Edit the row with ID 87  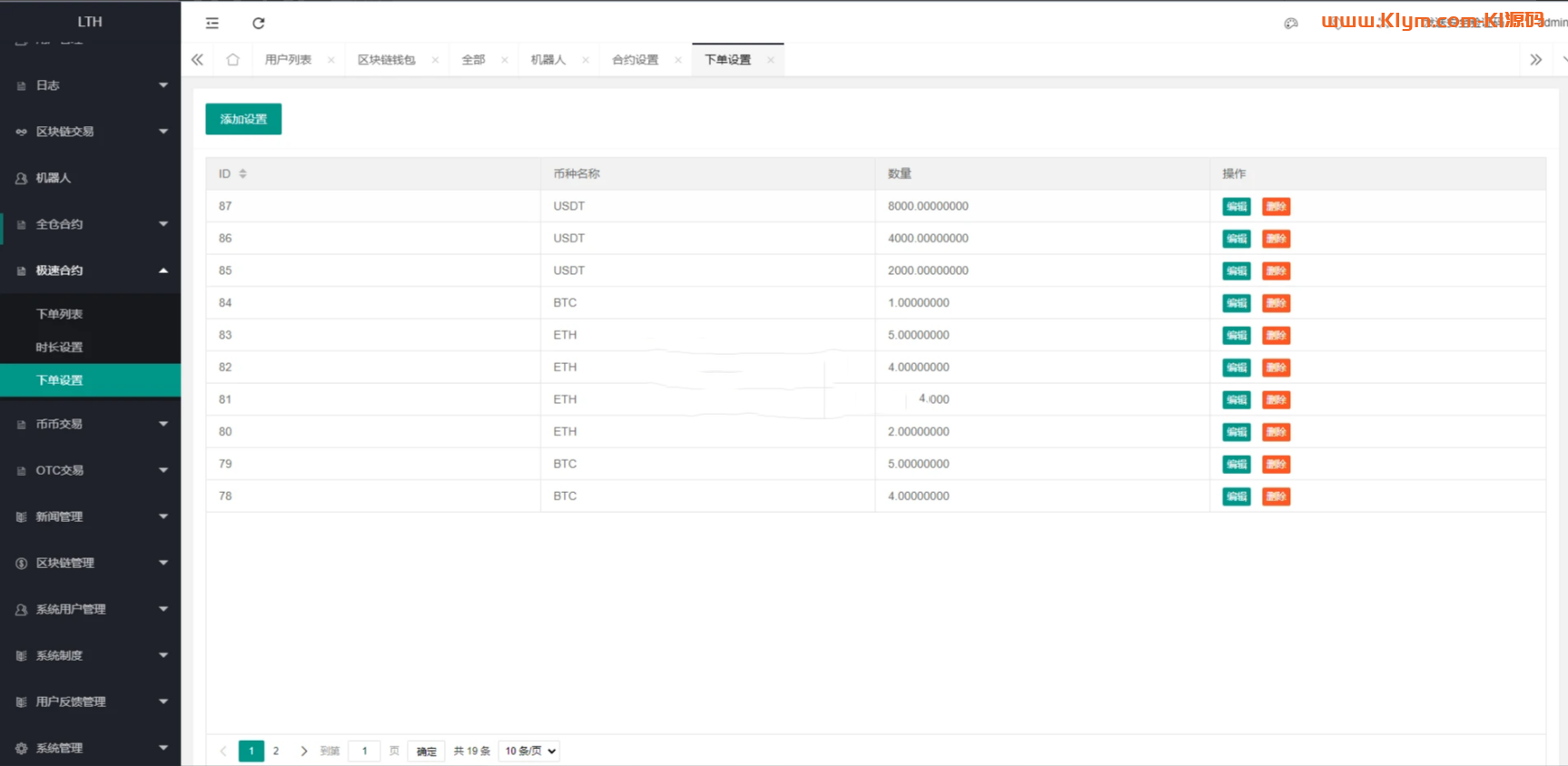tap(1236, 207)
